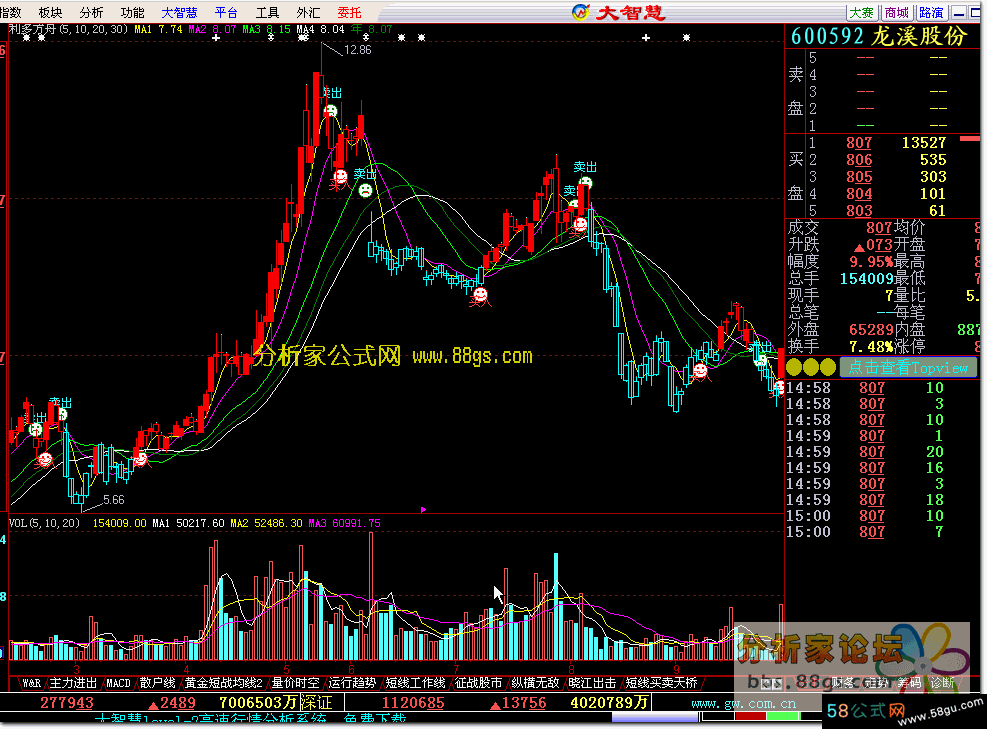Switch to the 主力进出 indicator tab
Screen dimensions: 987x729
73,683
